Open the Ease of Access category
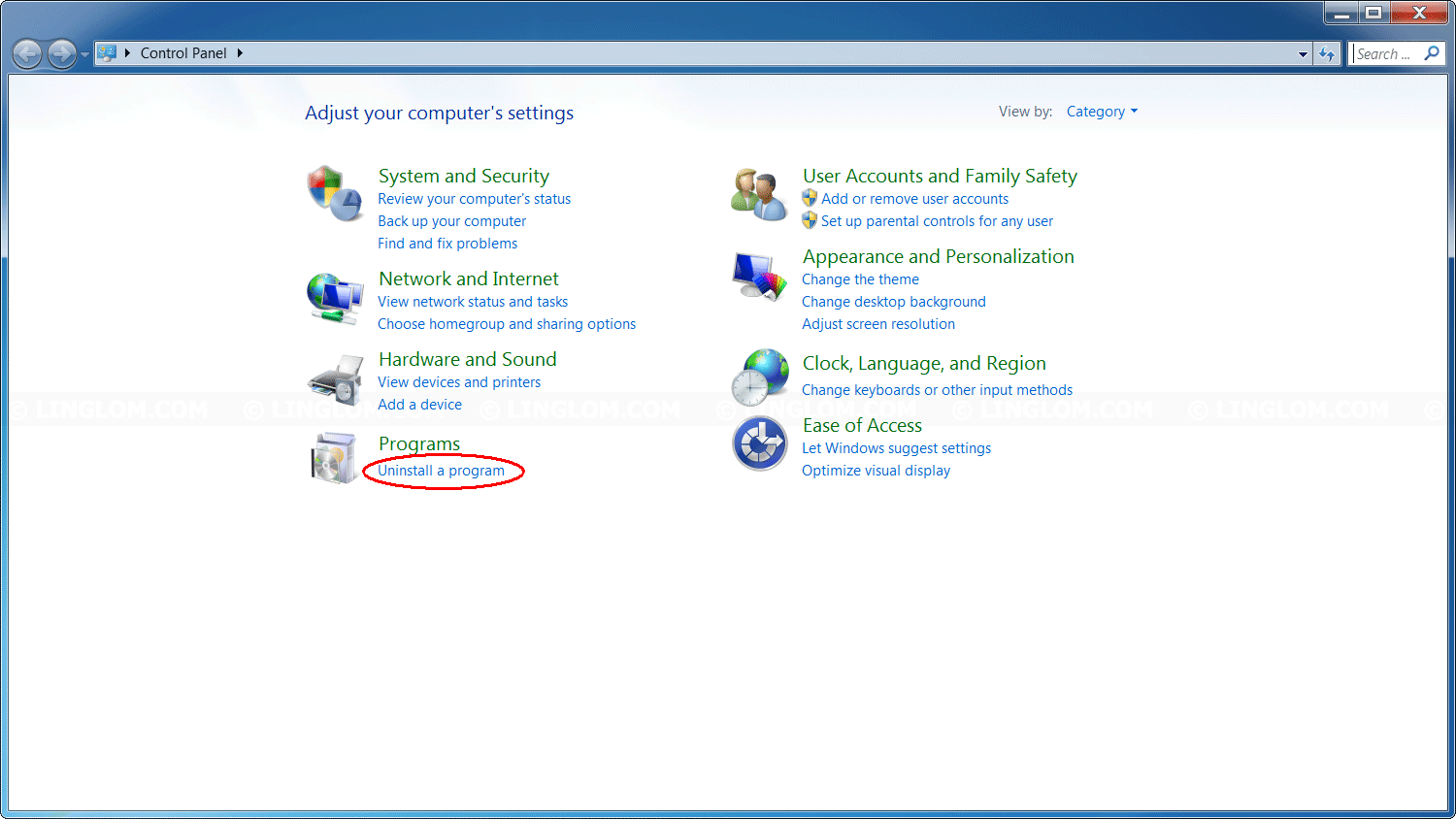Image resolution: width=1456 pixels, height=819 pixels. tap(862, 425)
